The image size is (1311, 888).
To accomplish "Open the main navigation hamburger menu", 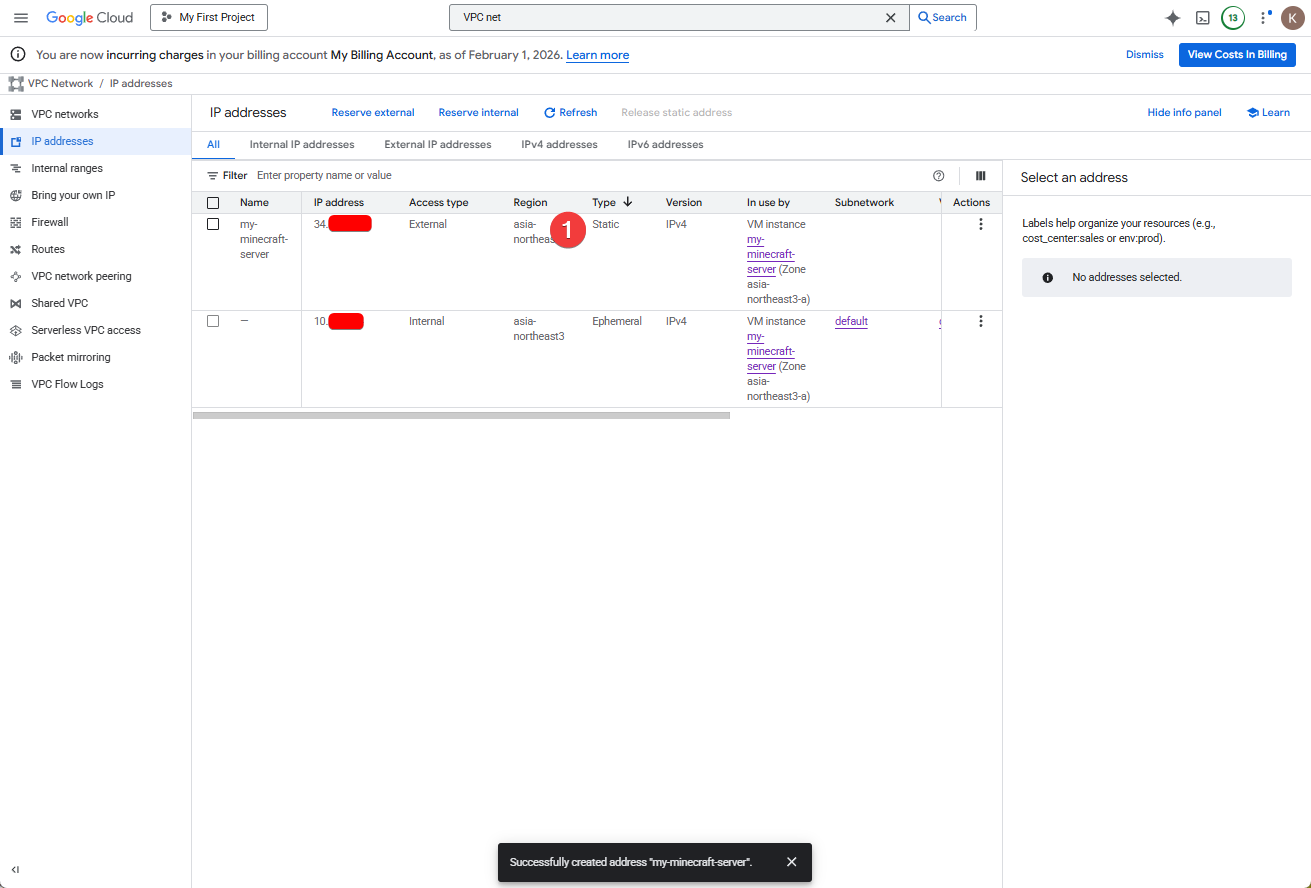I will click(21, 17).
